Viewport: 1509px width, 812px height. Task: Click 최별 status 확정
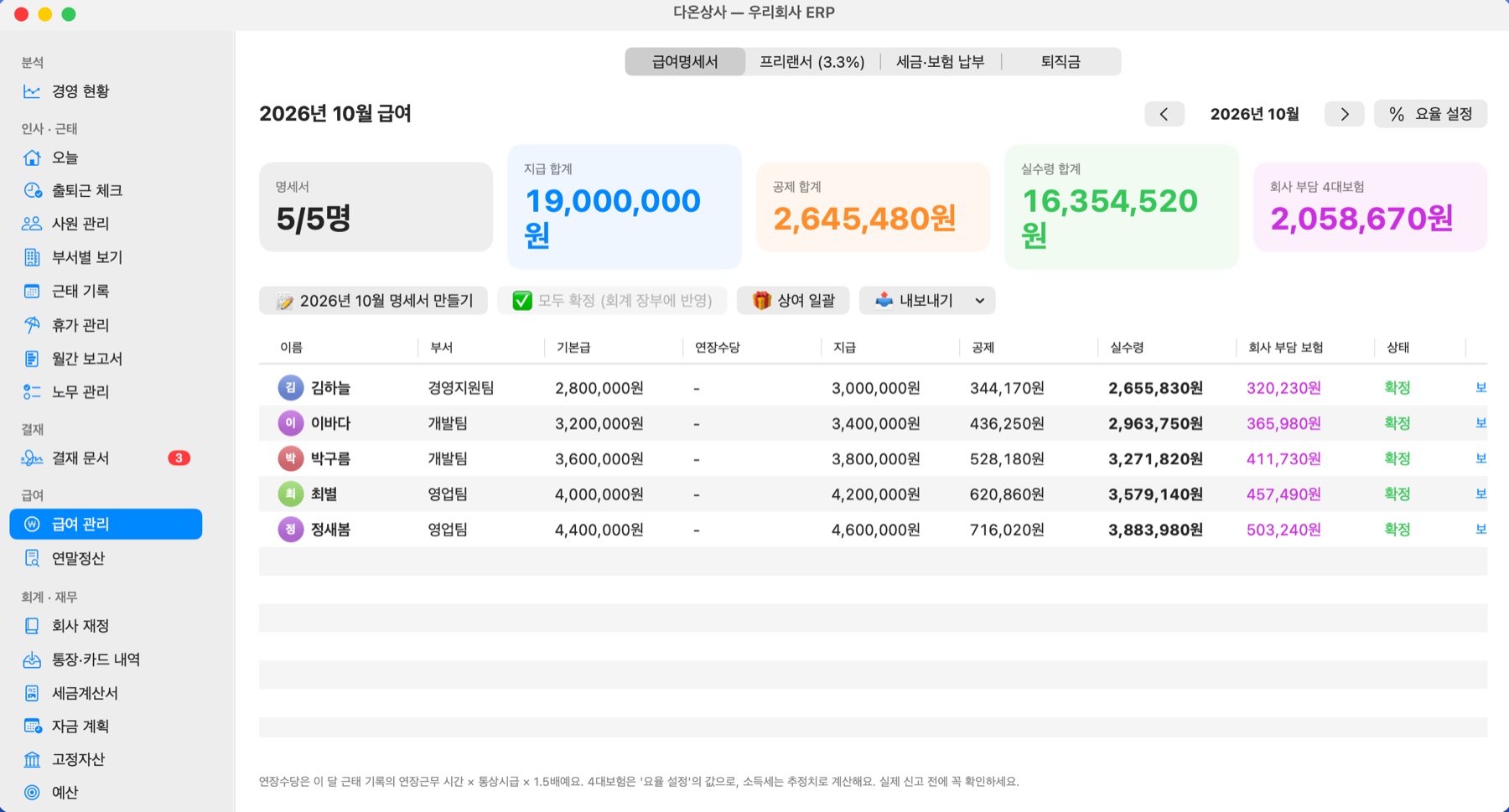pyautogui.click(x=1398, y=494)
